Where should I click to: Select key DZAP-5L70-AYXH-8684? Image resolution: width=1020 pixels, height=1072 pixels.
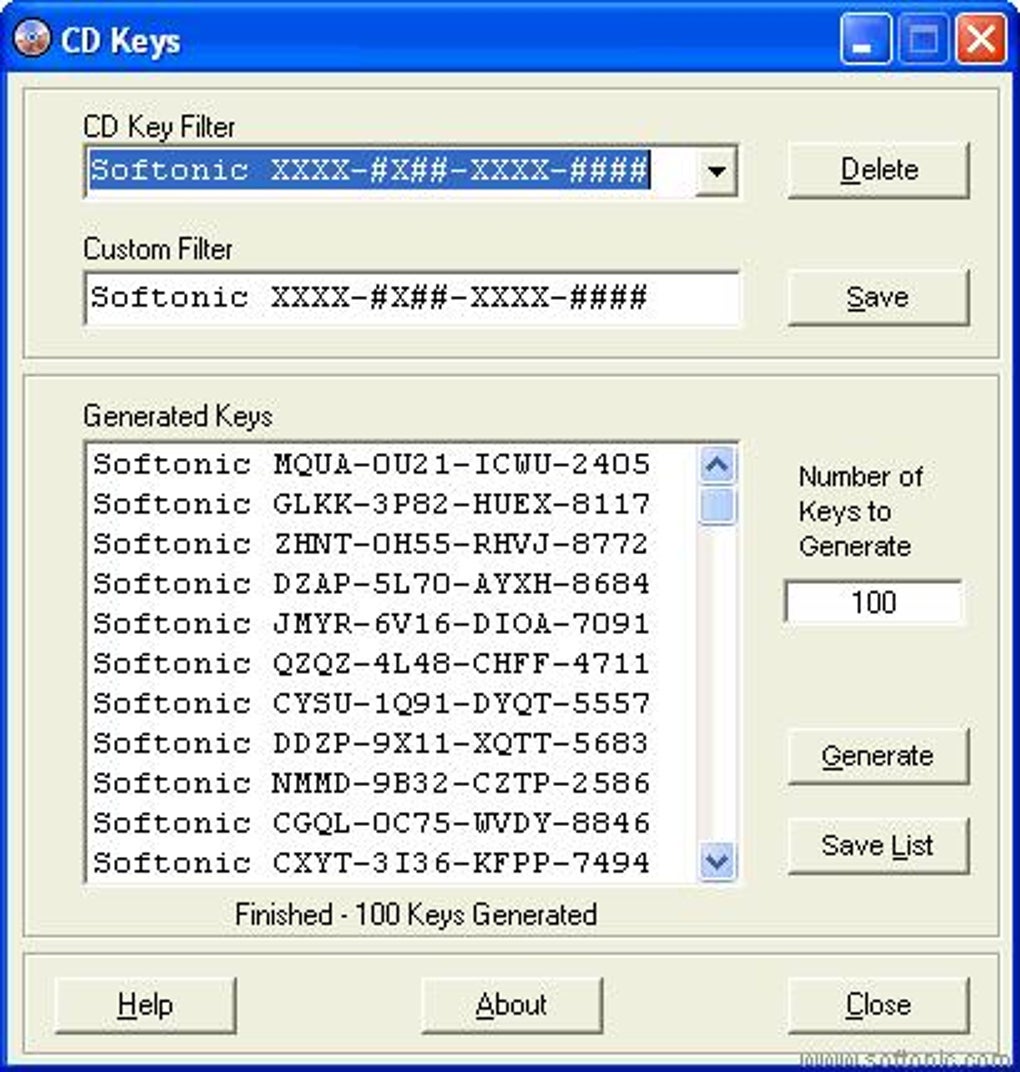[371, 585]
